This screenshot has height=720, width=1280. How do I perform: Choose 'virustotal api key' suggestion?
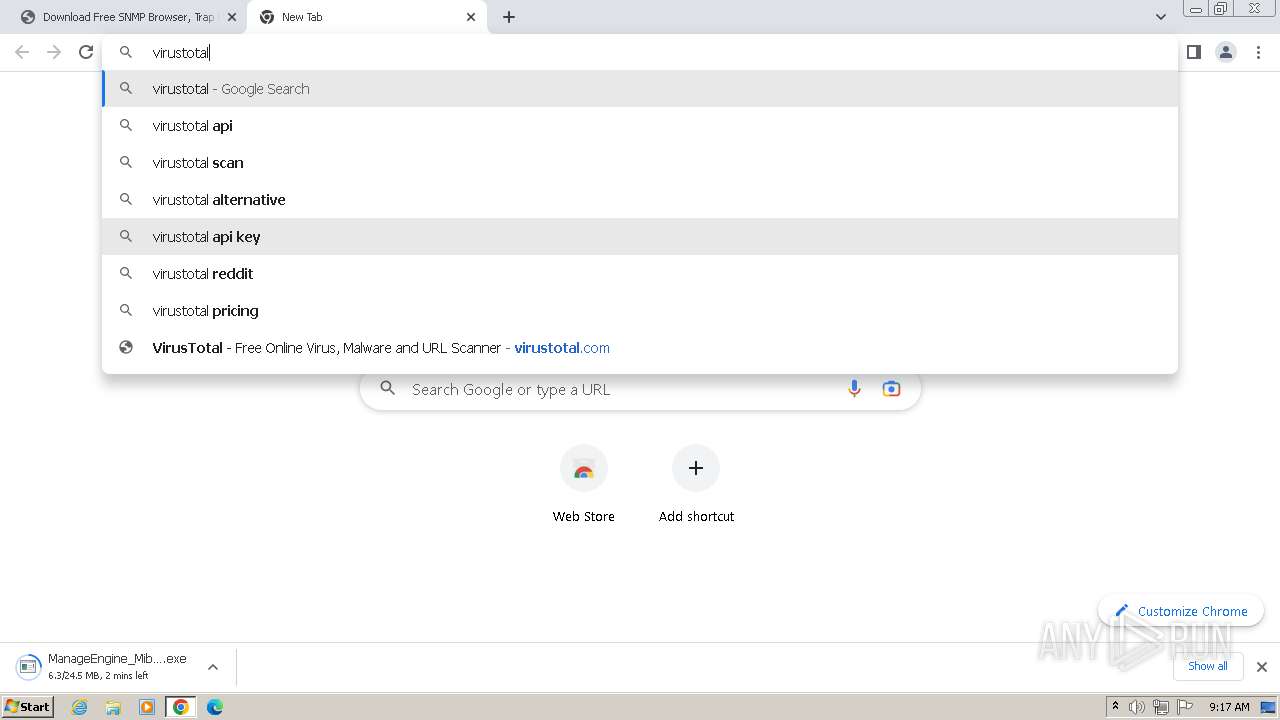pyautogui.click(x=640, y=237)
